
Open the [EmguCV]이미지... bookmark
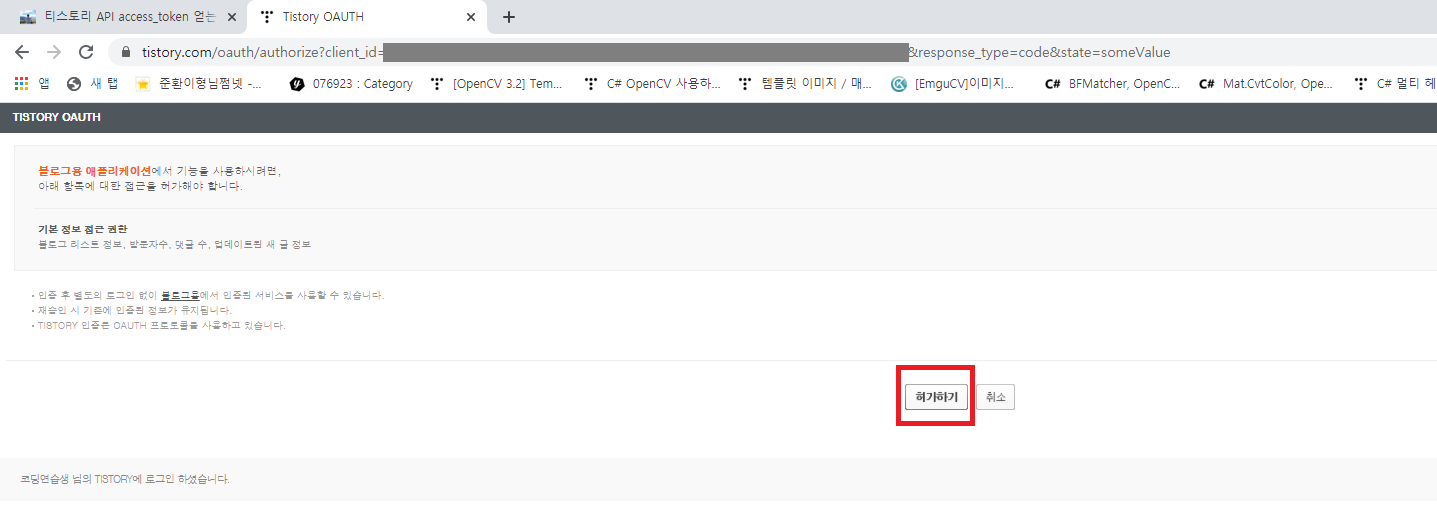953,84
